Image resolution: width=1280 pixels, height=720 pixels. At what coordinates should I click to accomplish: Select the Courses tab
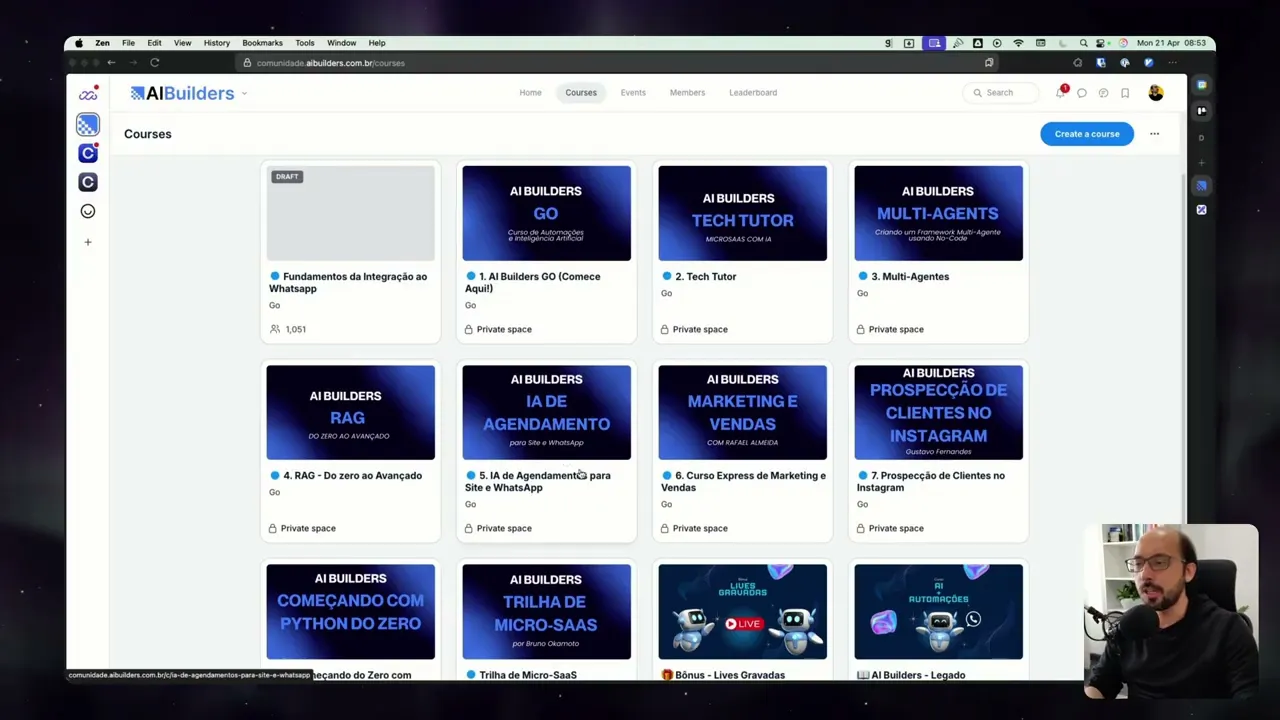tap(581, 92)
